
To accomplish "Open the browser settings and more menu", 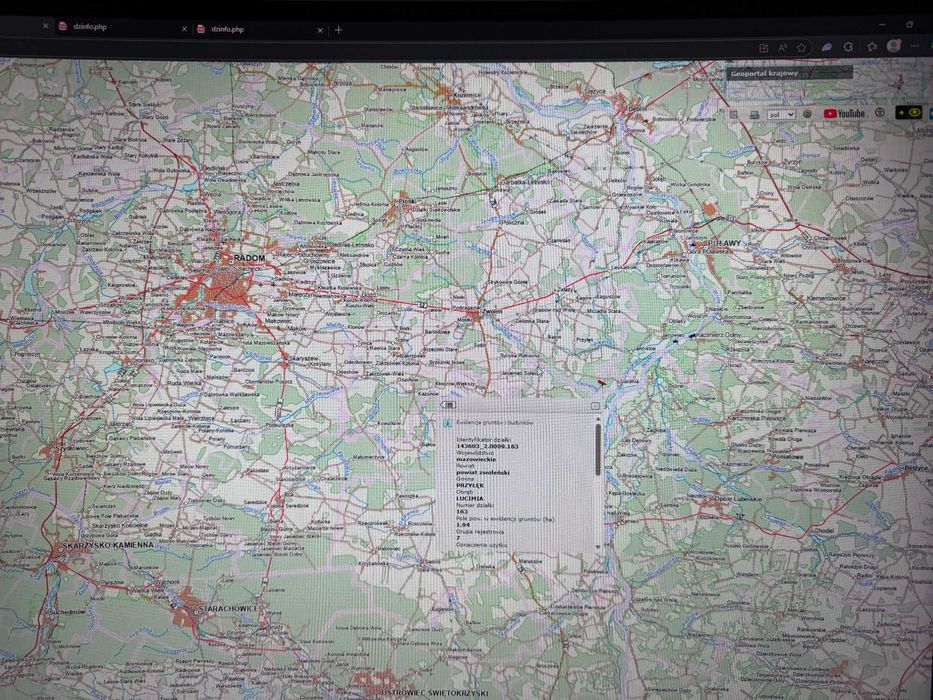I will (x=915, y=45).
